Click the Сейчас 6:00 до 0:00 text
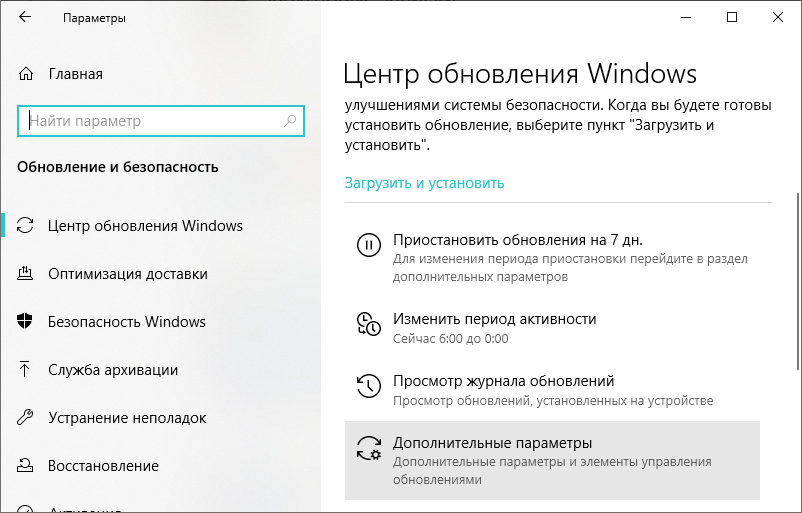 pos(450,339)
